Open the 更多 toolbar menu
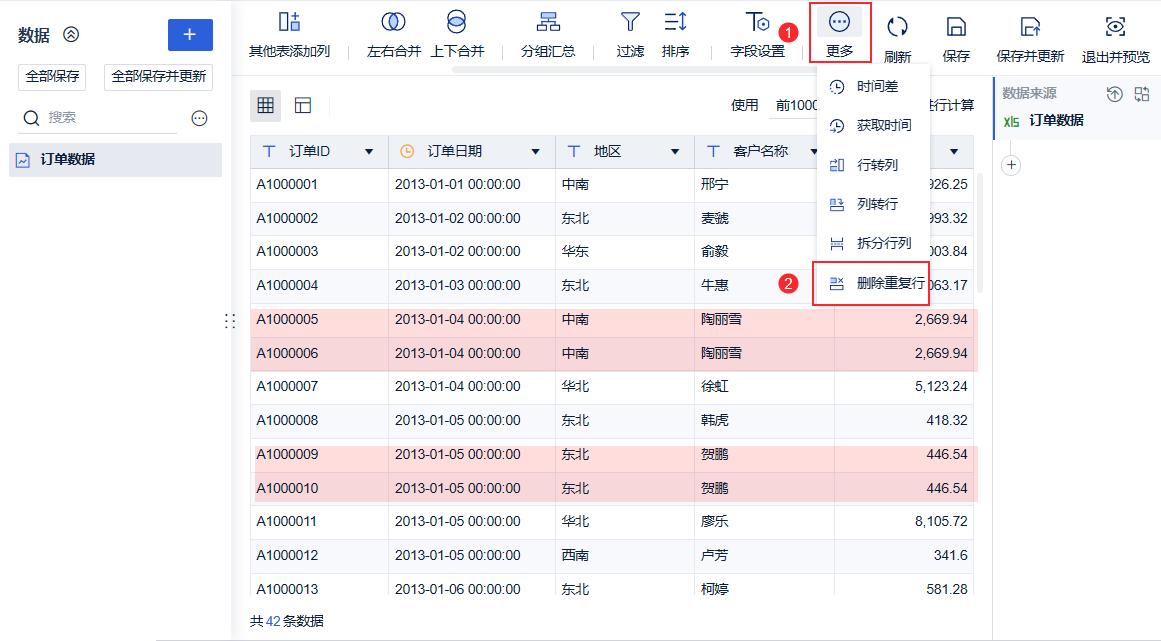This screenshot has width=1161, height=641. tap(840, 33)
